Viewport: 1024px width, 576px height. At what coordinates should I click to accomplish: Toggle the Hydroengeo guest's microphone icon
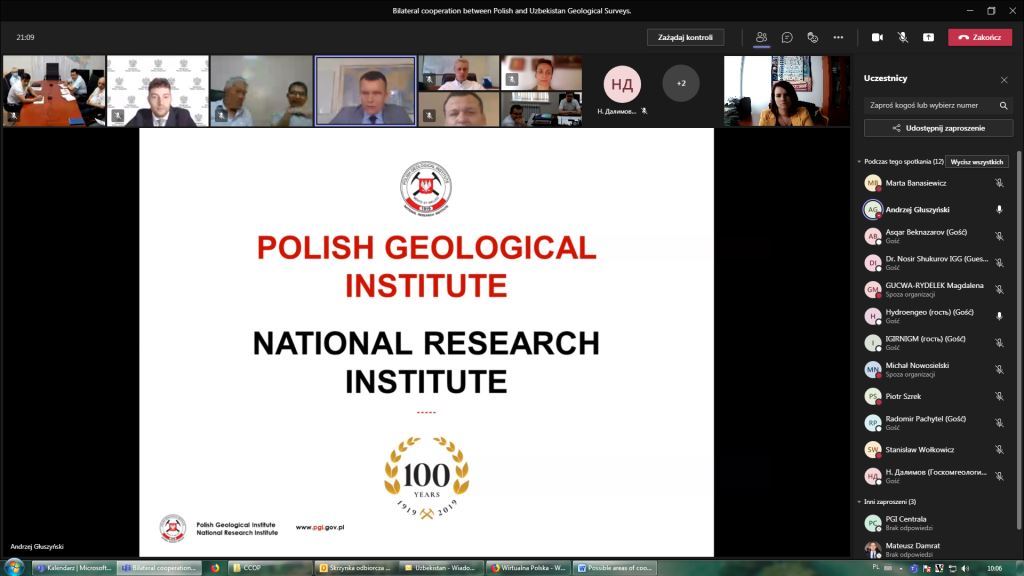[x=999, y=316]
